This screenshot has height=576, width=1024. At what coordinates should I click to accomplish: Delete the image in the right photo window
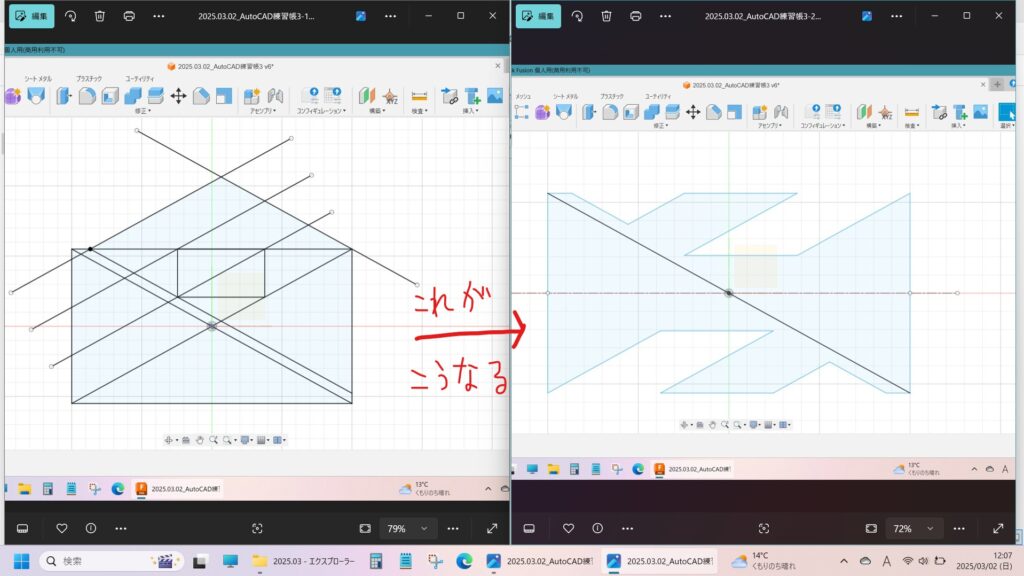[x=607, y=16]
